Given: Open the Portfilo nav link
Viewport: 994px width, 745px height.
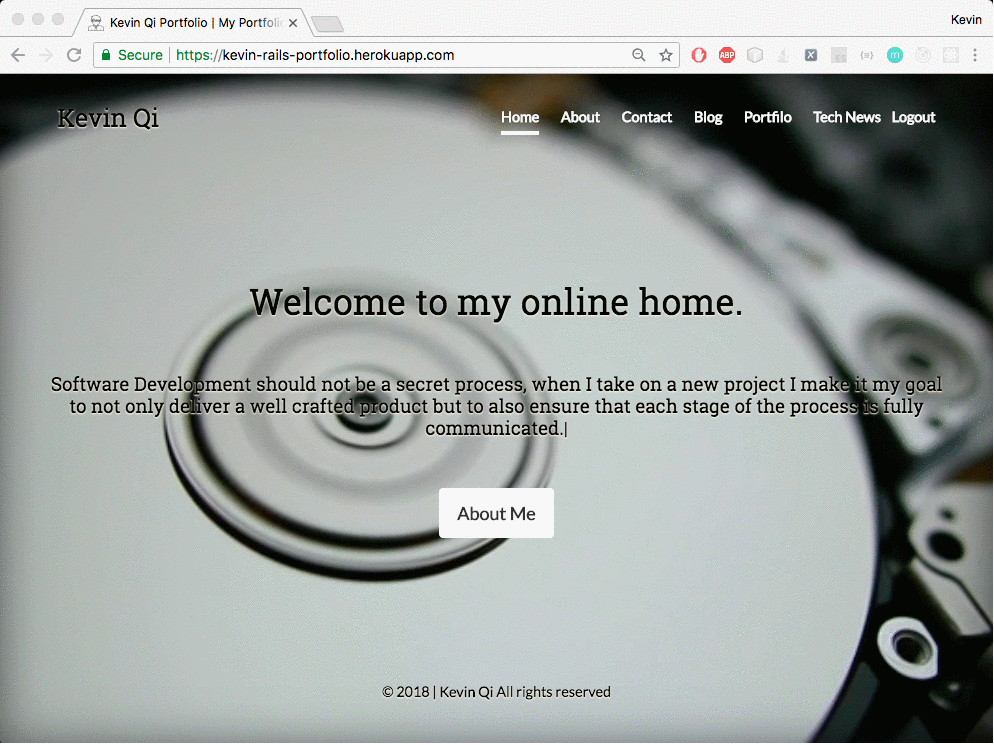Looking at the screenshot, I should pos(768,117).
